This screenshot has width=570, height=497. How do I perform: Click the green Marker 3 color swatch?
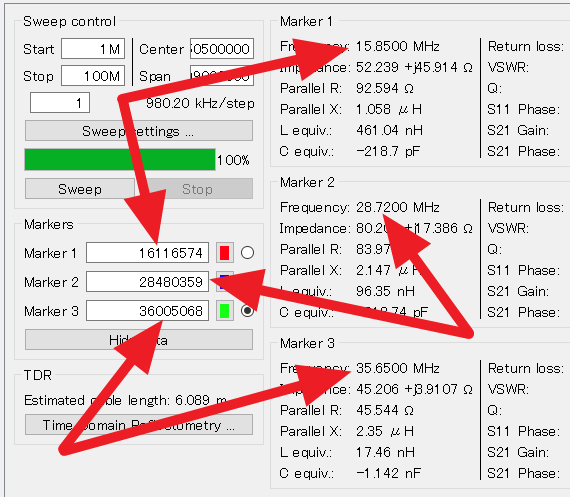225,311
